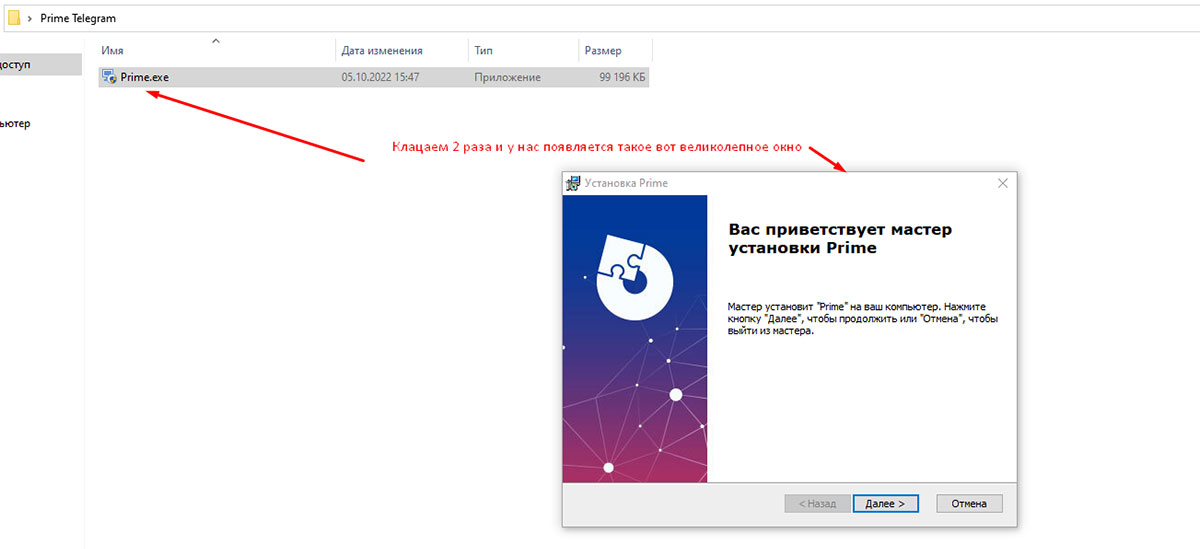
Task: Sort files by the Тип column header
Action: [x=483, y=51]
